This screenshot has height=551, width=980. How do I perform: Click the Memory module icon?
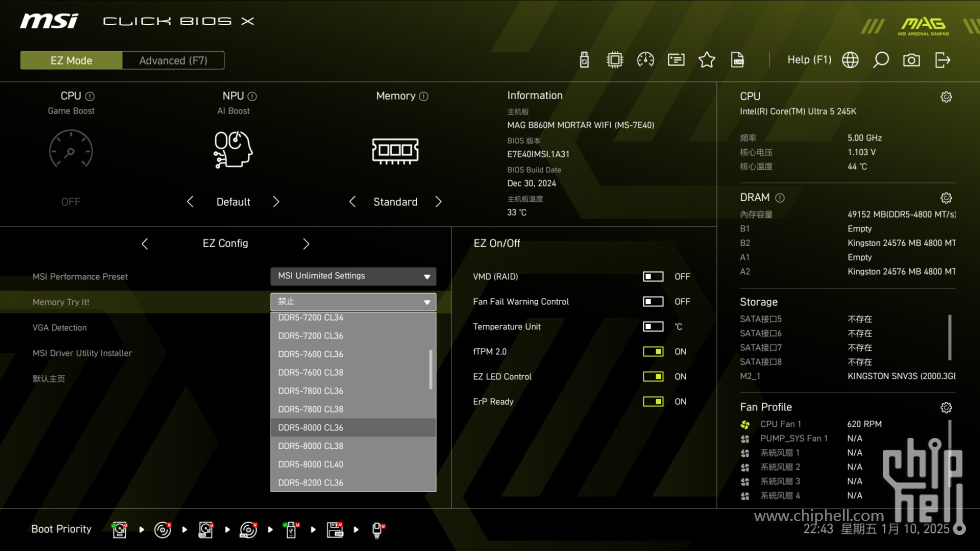point(395,151)
